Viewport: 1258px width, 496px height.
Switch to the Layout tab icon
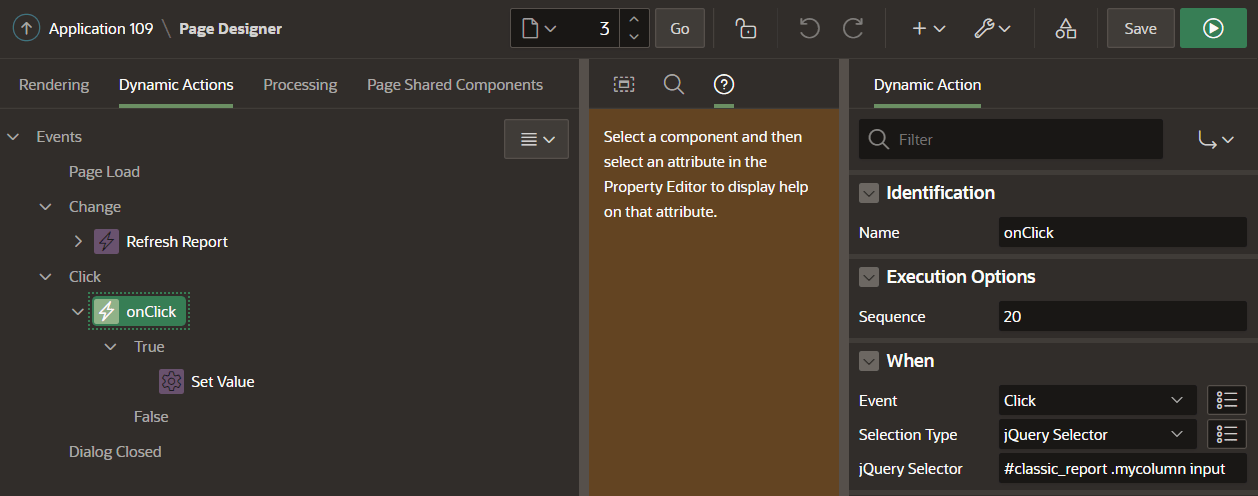coord(624,85)
